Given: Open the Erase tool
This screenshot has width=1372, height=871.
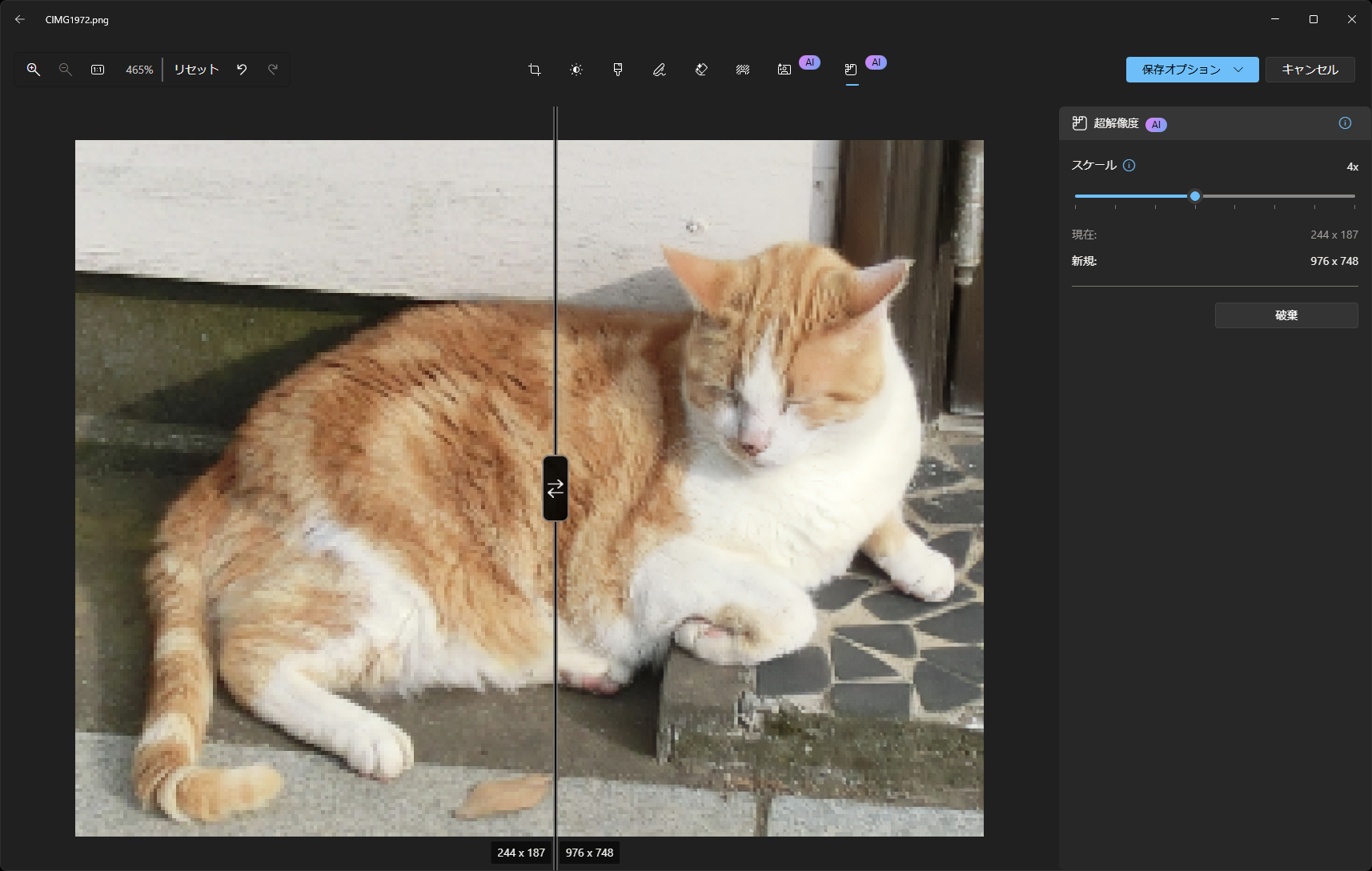Looking at the screenshot, I should tap(701, 70).
